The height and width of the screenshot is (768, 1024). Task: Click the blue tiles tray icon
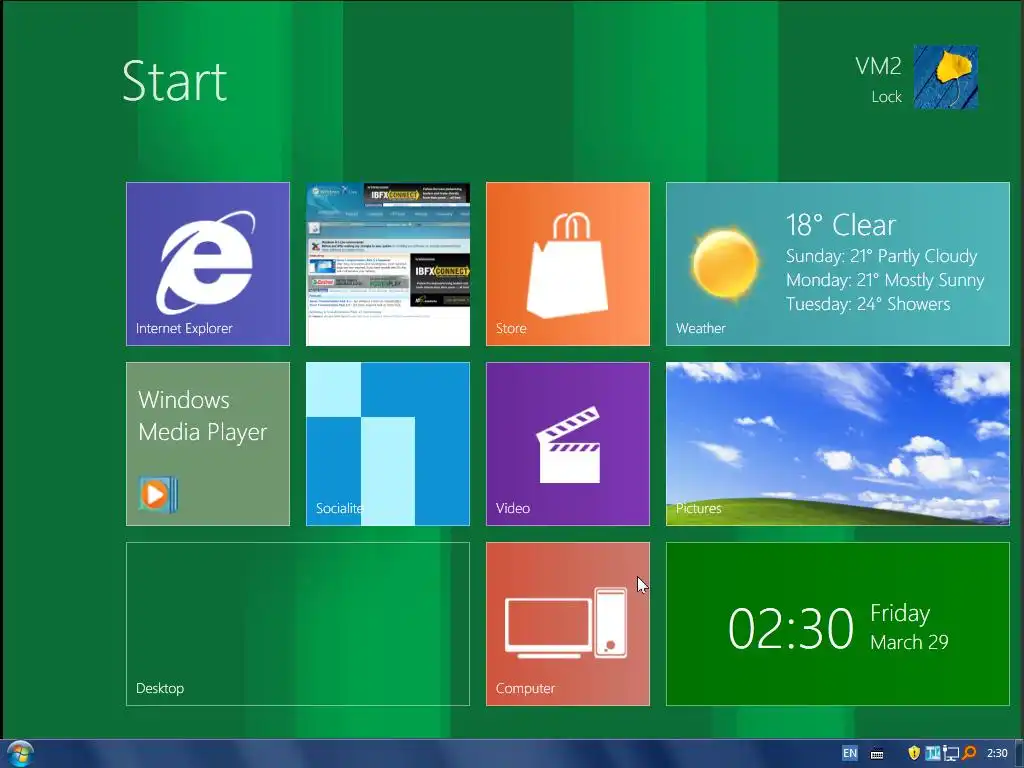(x=933, y=753)
